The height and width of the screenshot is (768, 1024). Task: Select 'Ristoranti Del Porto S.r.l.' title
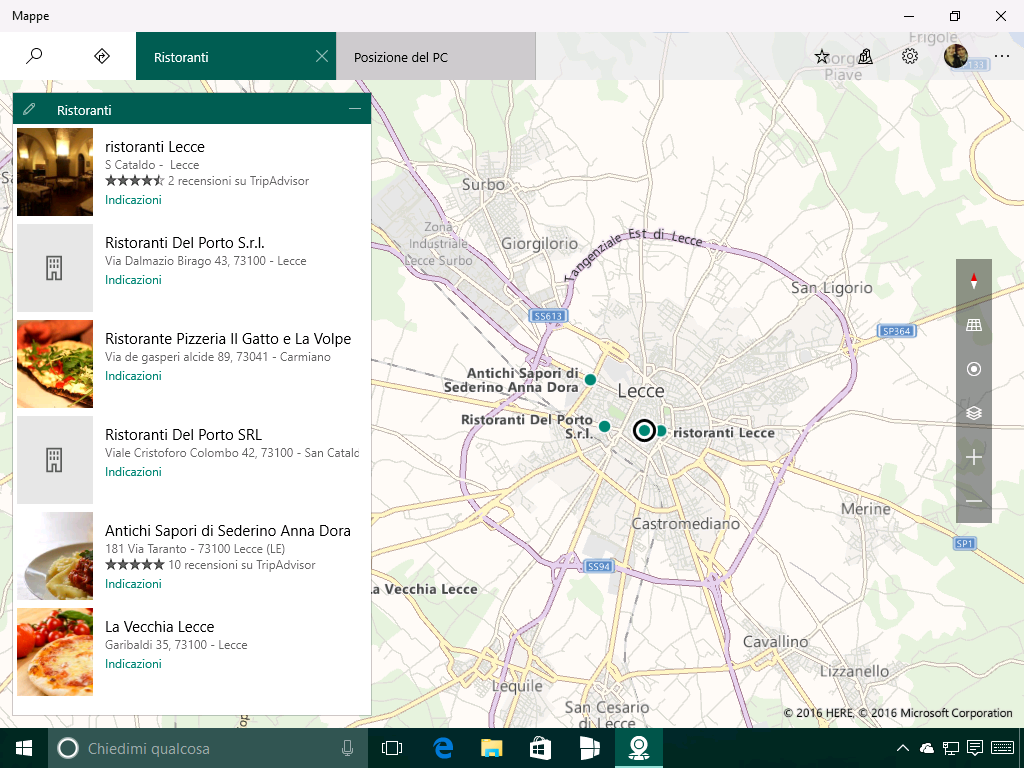click(185, 243)
